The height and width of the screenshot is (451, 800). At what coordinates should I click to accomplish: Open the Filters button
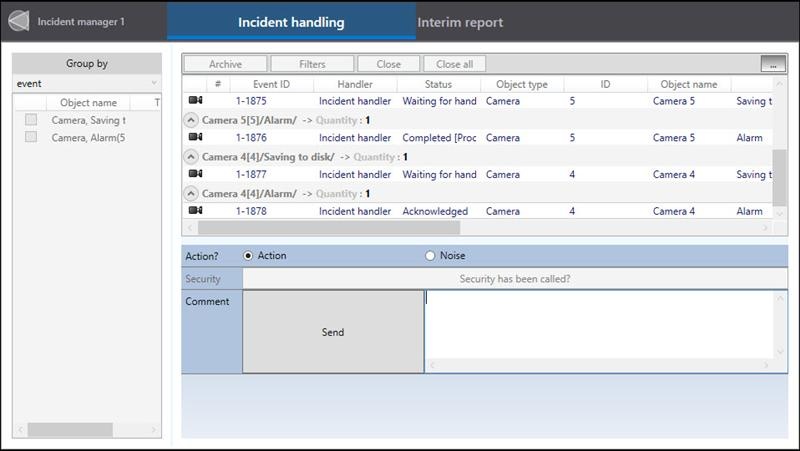tap(312, 64)
